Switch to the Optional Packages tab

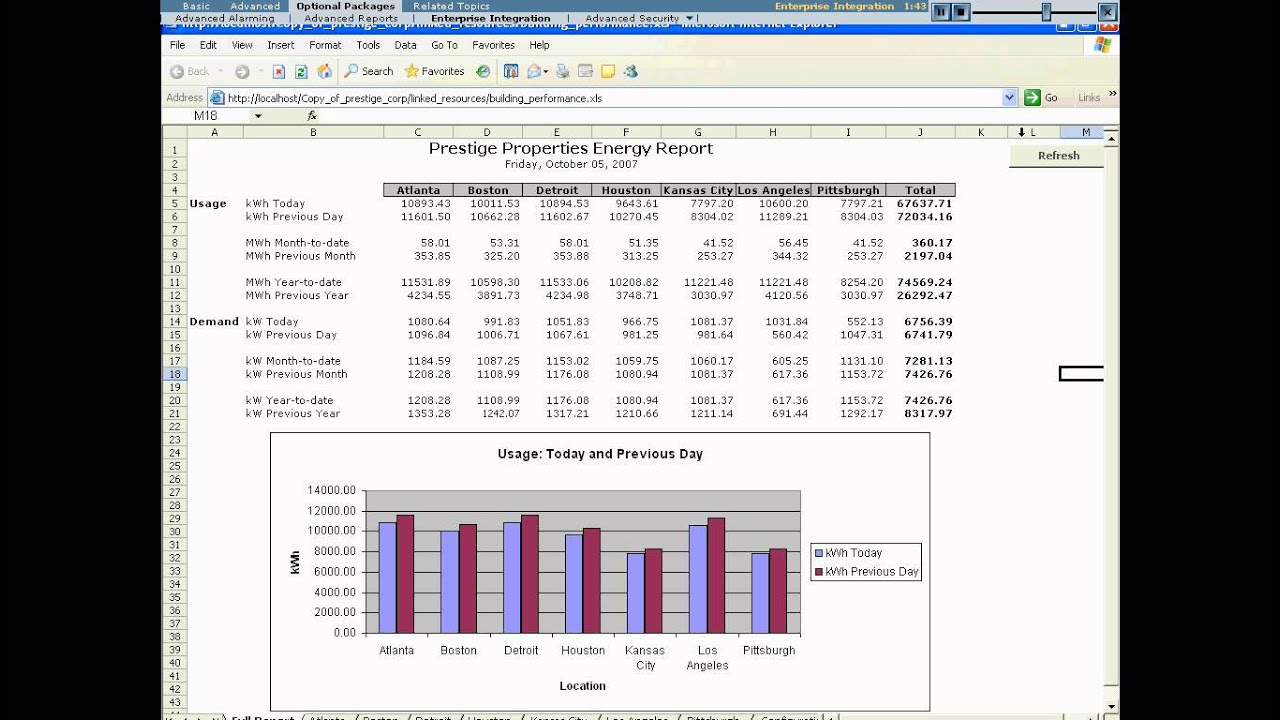click(x=345, y=6)
